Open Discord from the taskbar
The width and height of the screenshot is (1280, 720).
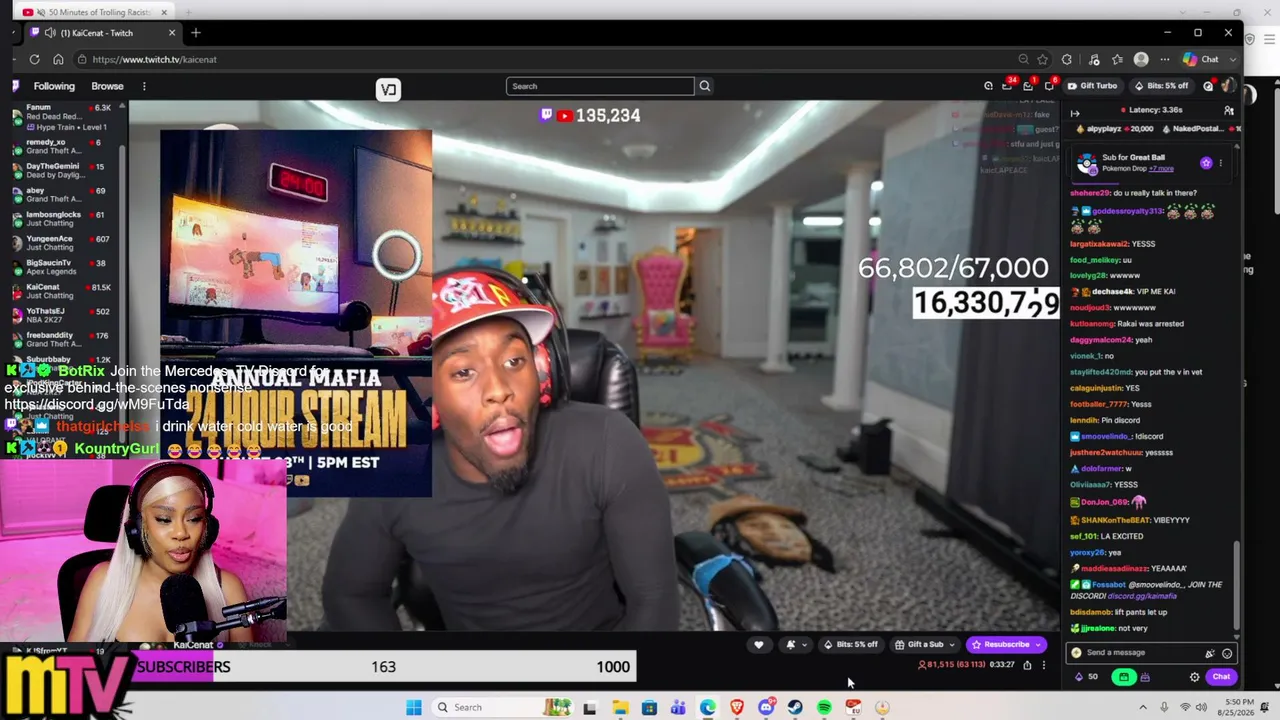[766, 707]
